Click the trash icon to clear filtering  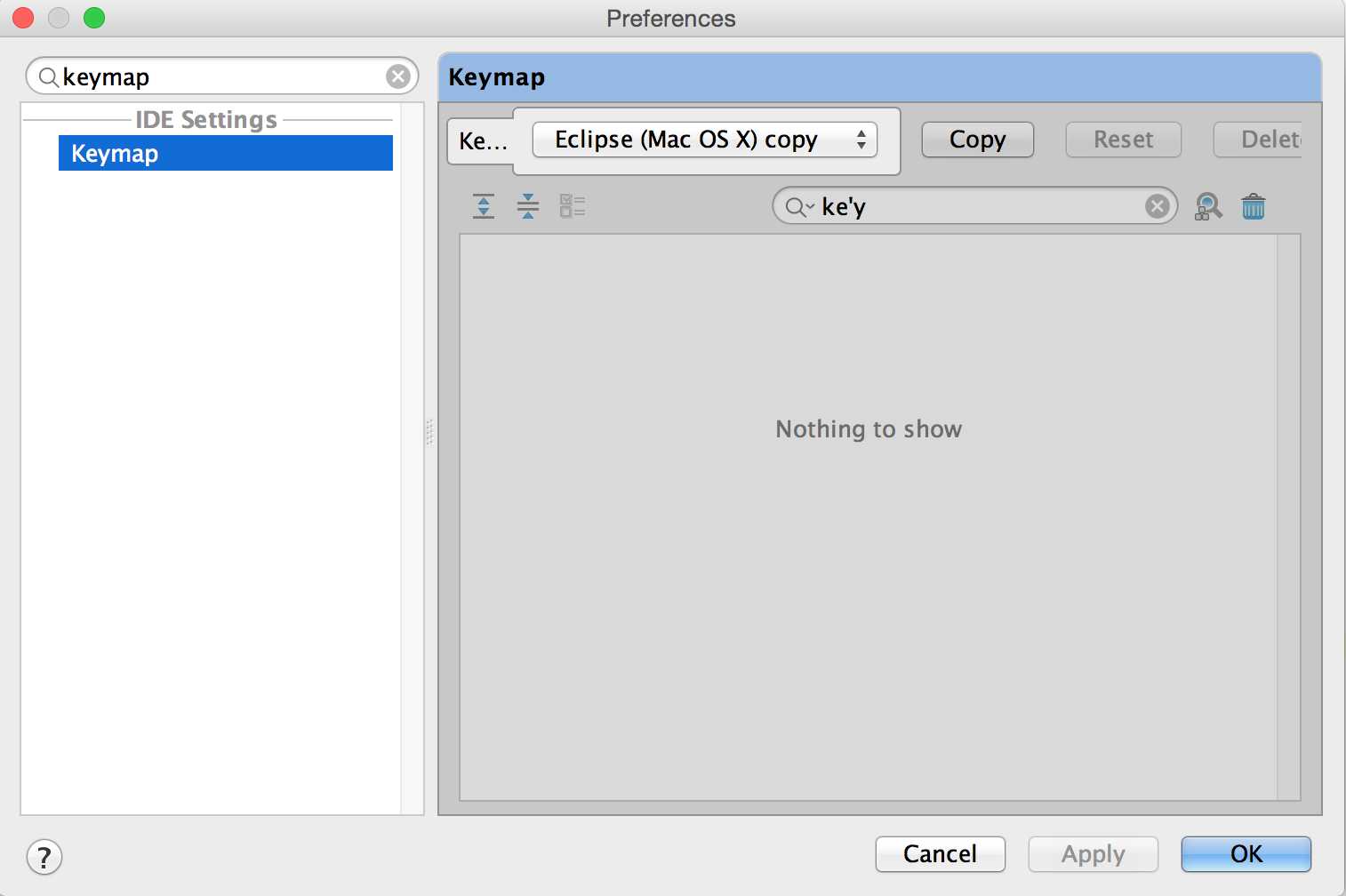1254,206
